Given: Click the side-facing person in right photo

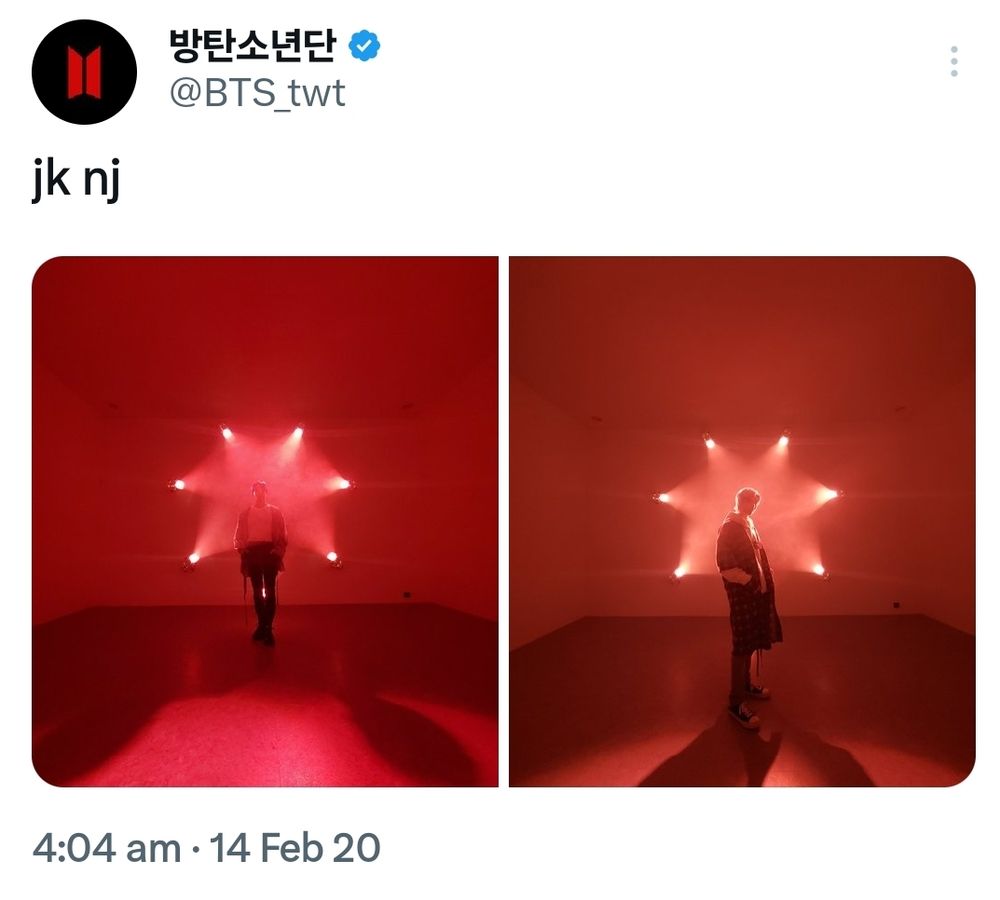Looking at the screenshot, I should [747, 606].
